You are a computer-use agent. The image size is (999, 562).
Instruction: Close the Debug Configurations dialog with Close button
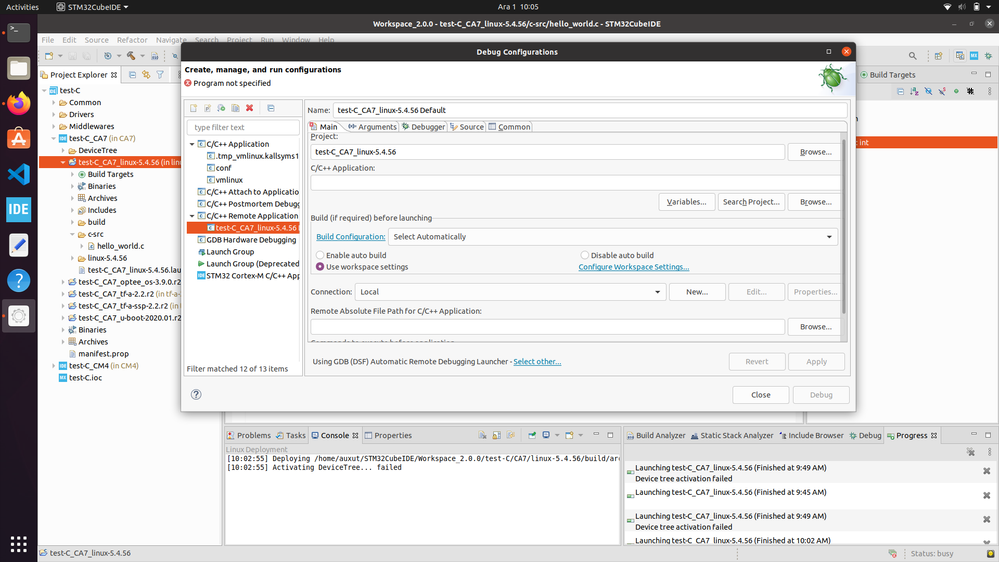coord(761,395)
